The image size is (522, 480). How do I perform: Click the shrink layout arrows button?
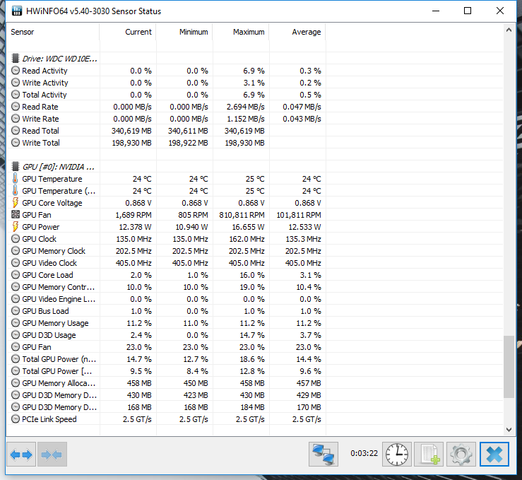(x=52, y=454)
